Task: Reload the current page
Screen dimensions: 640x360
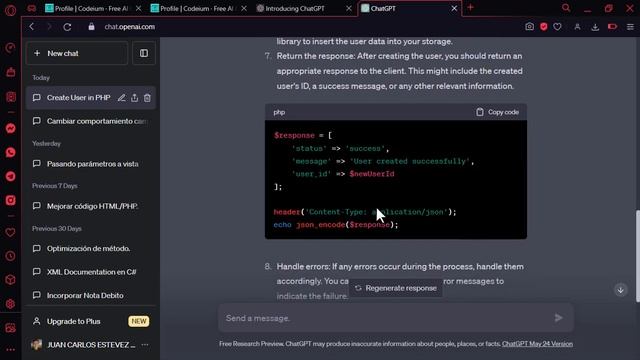Action: tap(67, 27)
